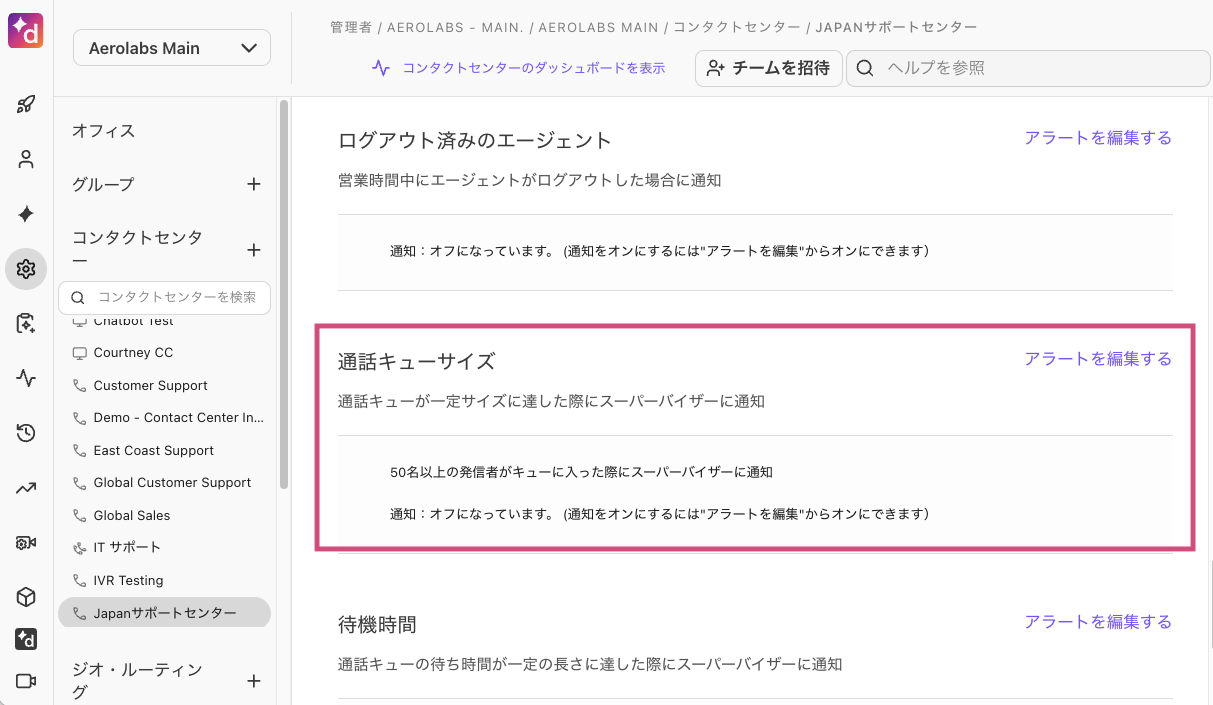Select the settings gear in the left rail
This screenshot has width=1213, height=705.
(x=25, y=268)
